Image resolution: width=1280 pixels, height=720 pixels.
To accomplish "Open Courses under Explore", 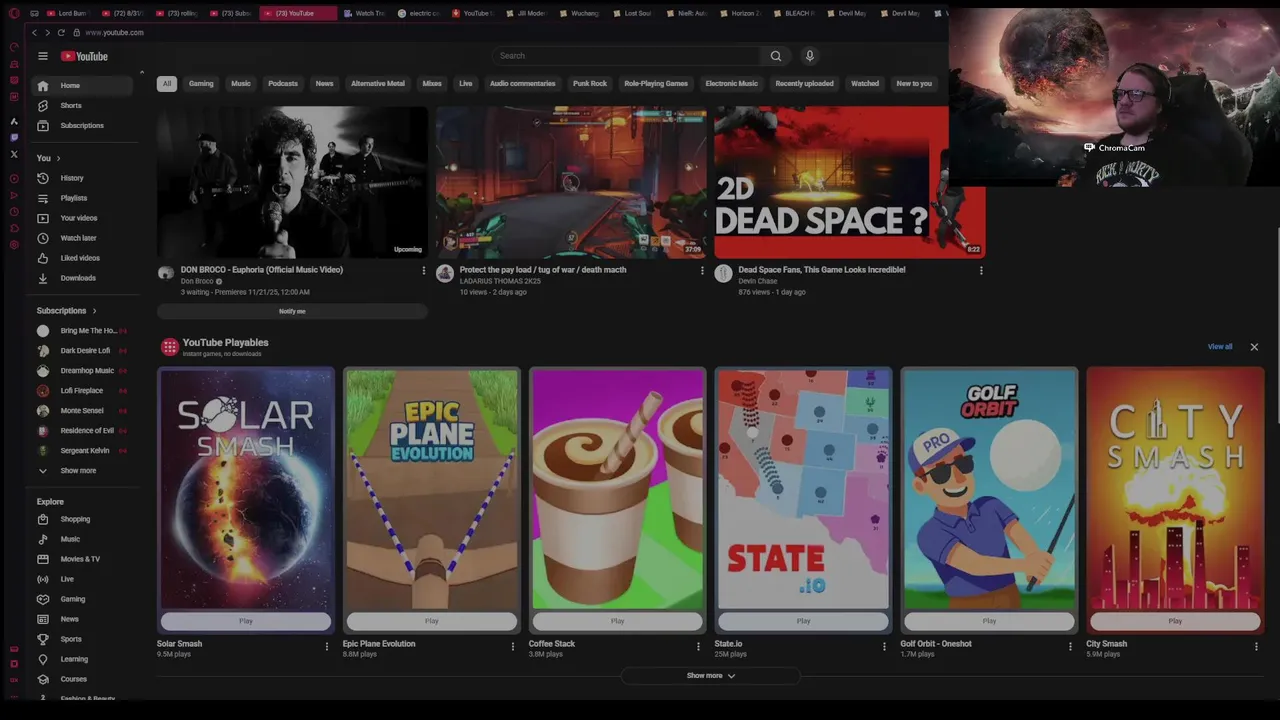I will [82, 679].
